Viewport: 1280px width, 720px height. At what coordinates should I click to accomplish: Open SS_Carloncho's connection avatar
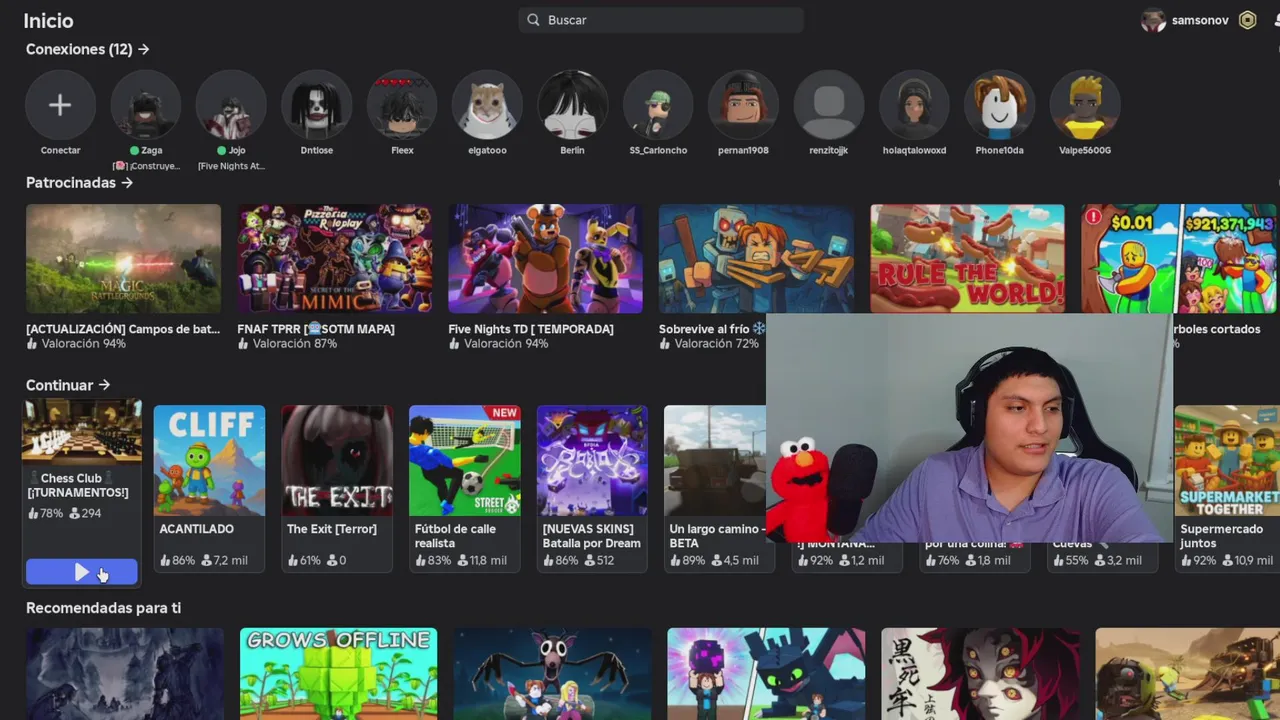[x=658, y=105]
